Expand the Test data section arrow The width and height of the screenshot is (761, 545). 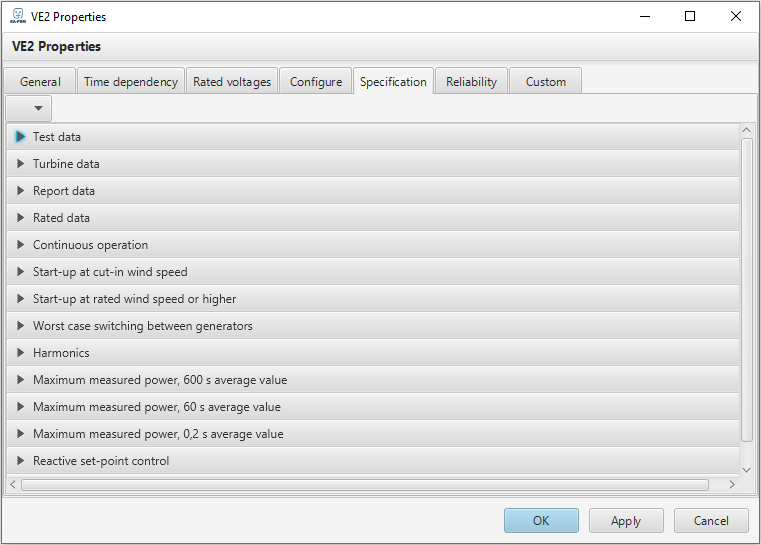(x=20, y=137)
